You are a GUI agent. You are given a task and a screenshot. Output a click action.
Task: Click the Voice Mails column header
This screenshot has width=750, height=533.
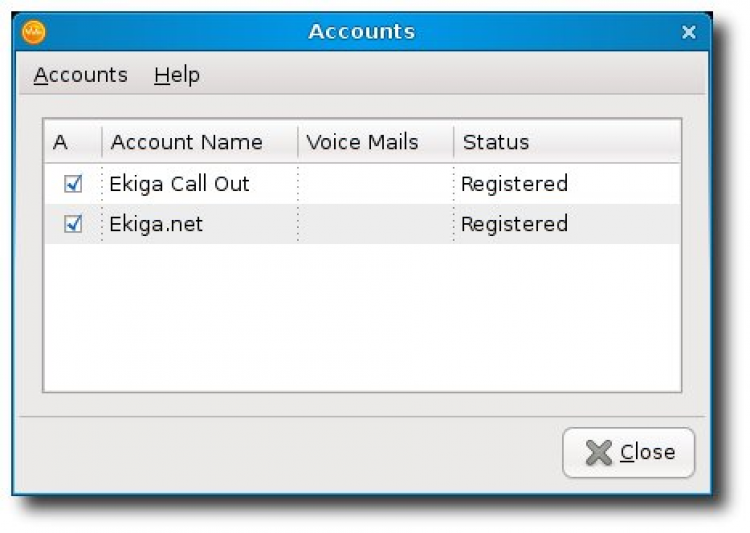coord(362,142)
